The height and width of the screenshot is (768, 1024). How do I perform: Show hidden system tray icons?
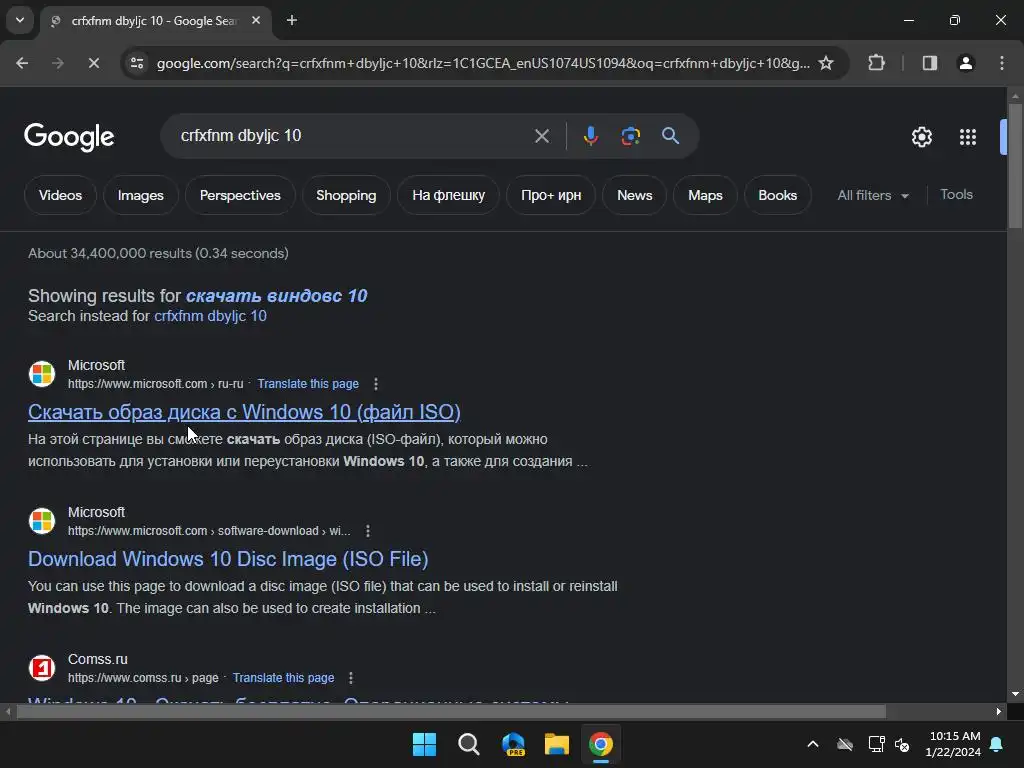point(813,744)
